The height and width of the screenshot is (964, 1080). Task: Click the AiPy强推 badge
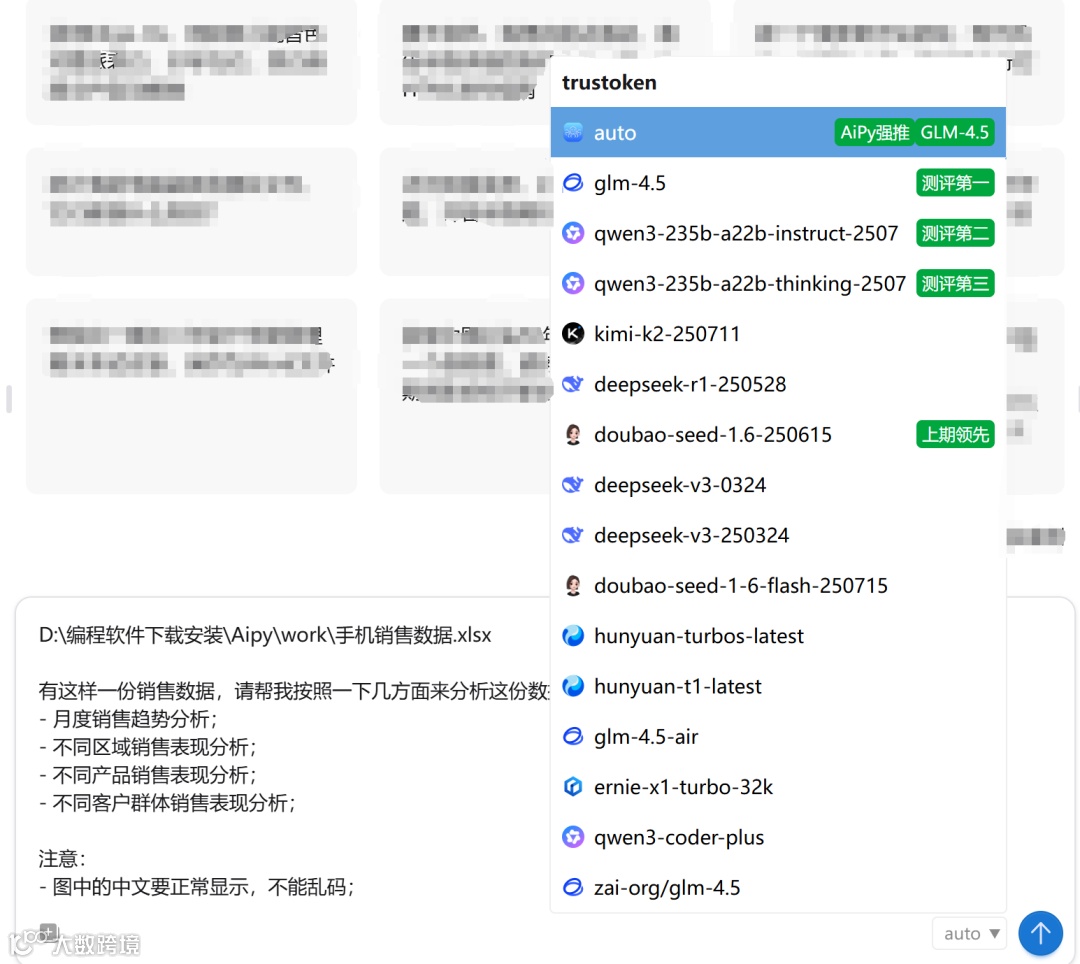coord(874,132)
